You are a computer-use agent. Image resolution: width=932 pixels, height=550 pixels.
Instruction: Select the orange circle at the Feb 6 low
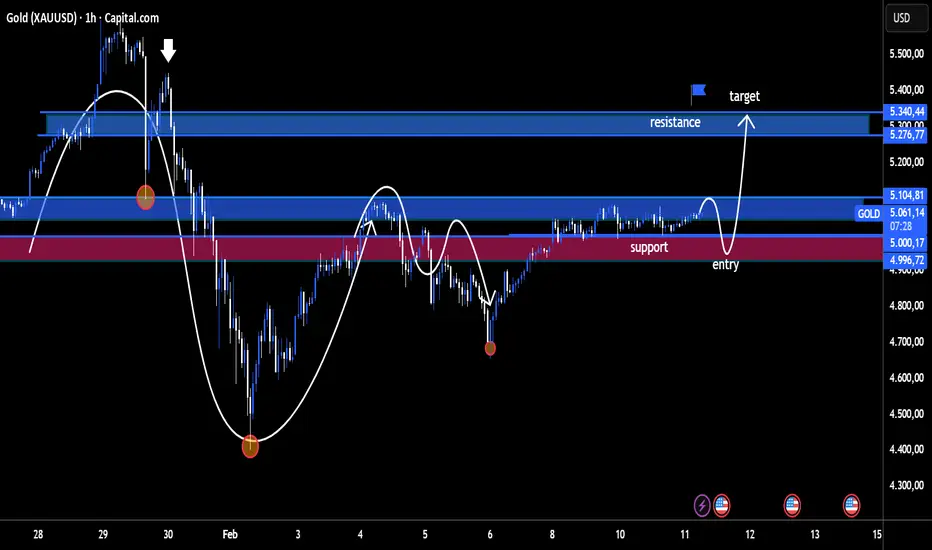490,348
